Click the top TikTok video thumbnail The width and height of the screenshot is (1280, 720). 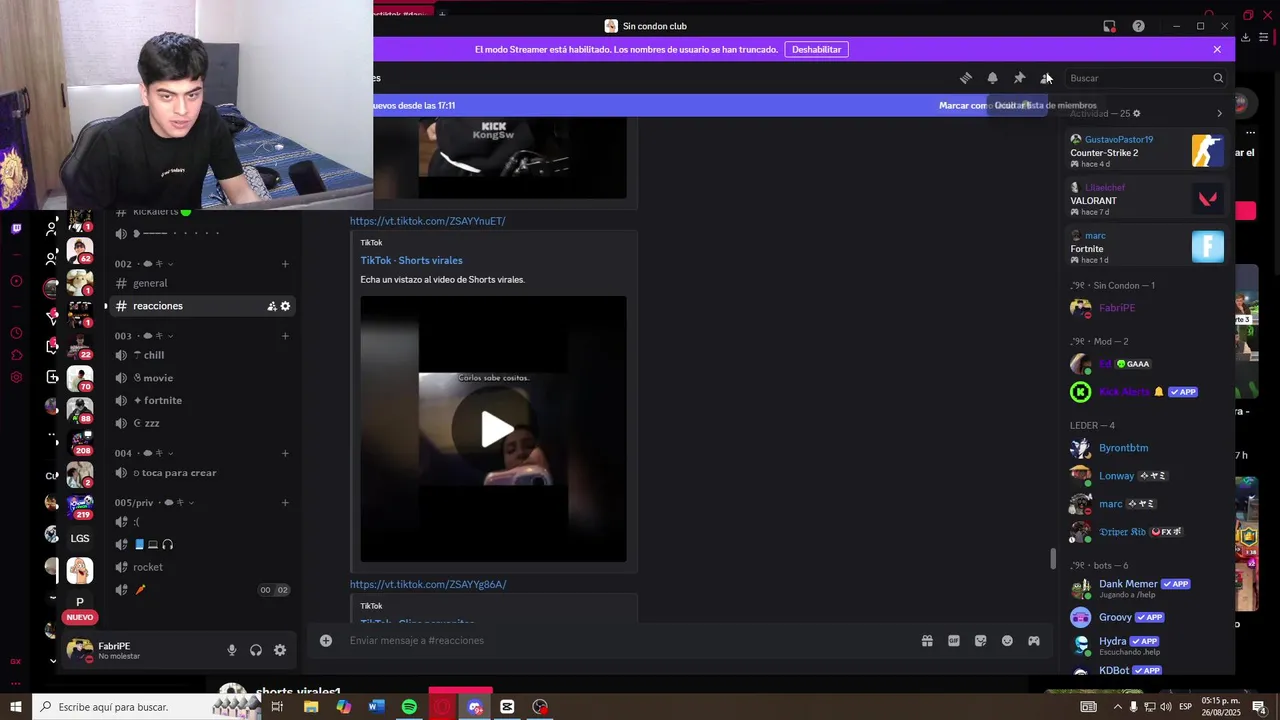[494, 157]
